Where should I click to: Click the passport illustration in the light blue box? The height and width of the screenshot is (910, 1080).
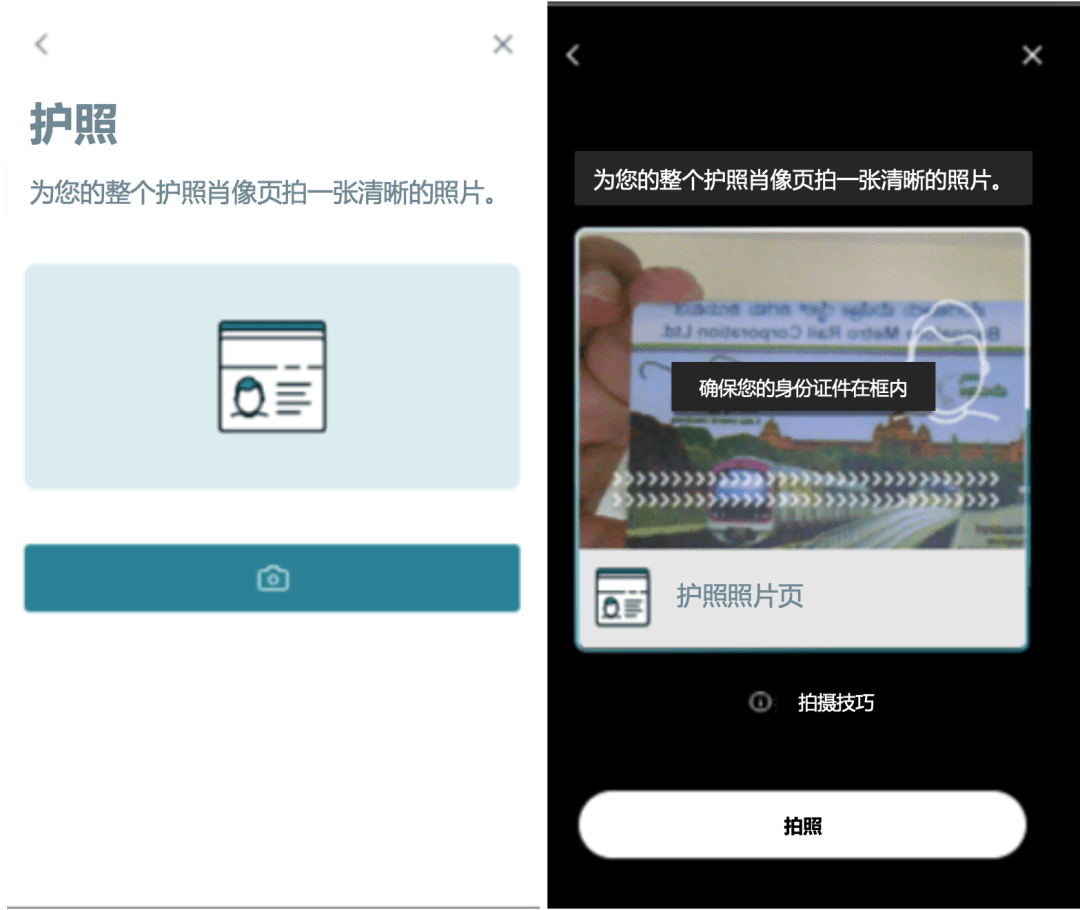coord(272,376)
